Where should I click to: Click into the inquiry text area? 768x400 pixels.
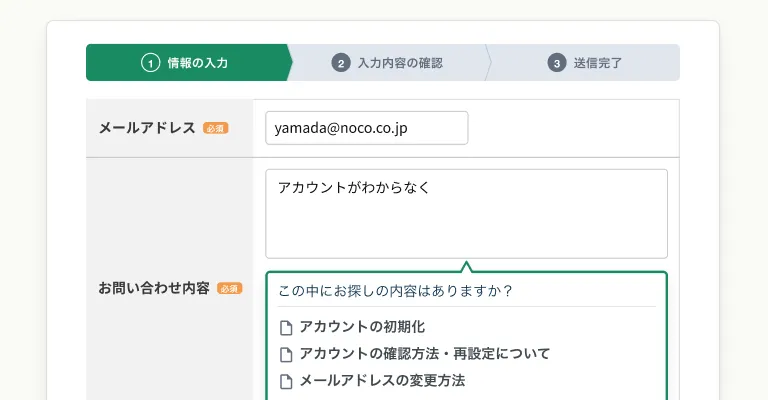coord(466,213)
